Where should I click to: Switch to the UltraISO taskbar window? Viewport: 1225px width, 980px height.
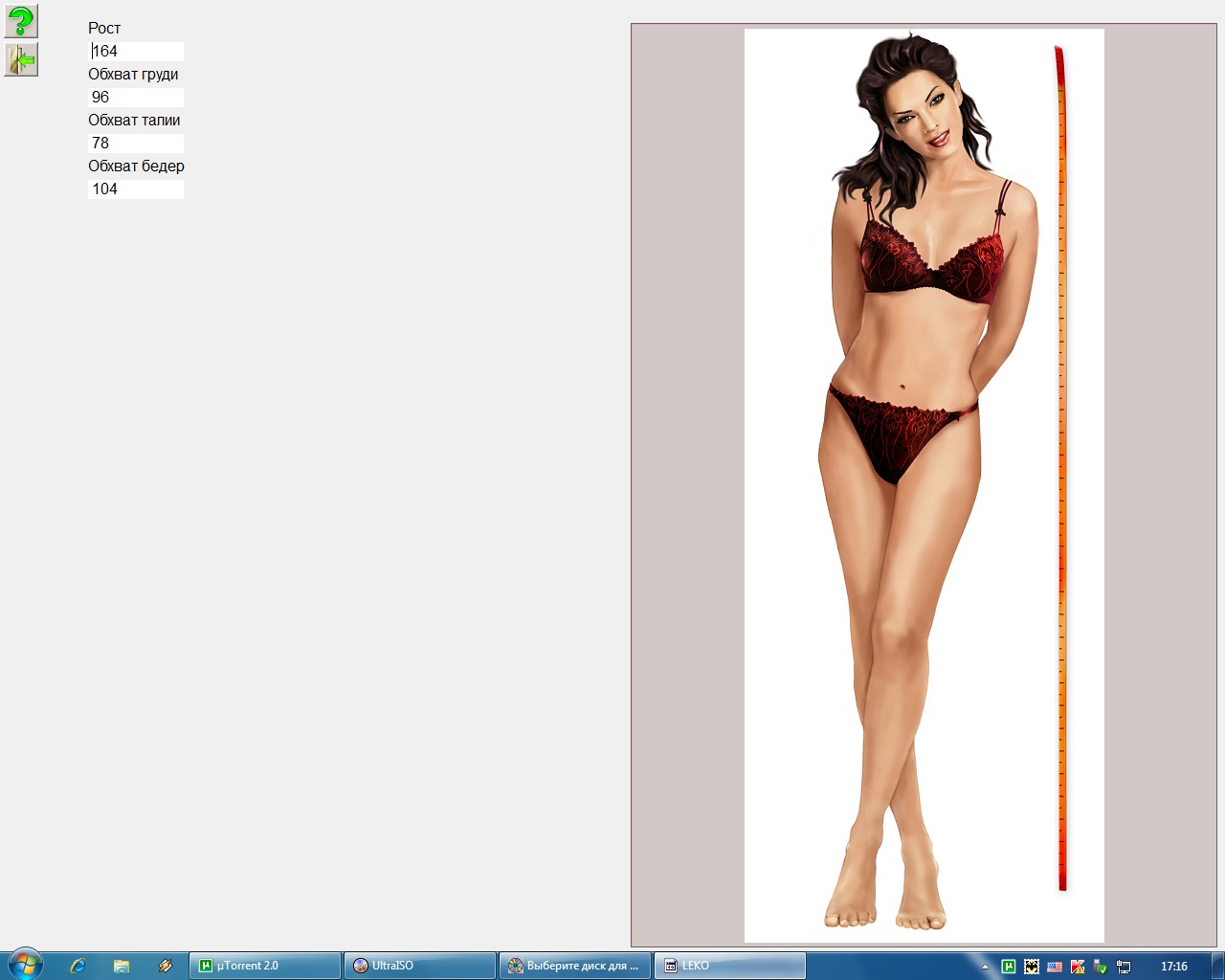(x=419, y=966)
